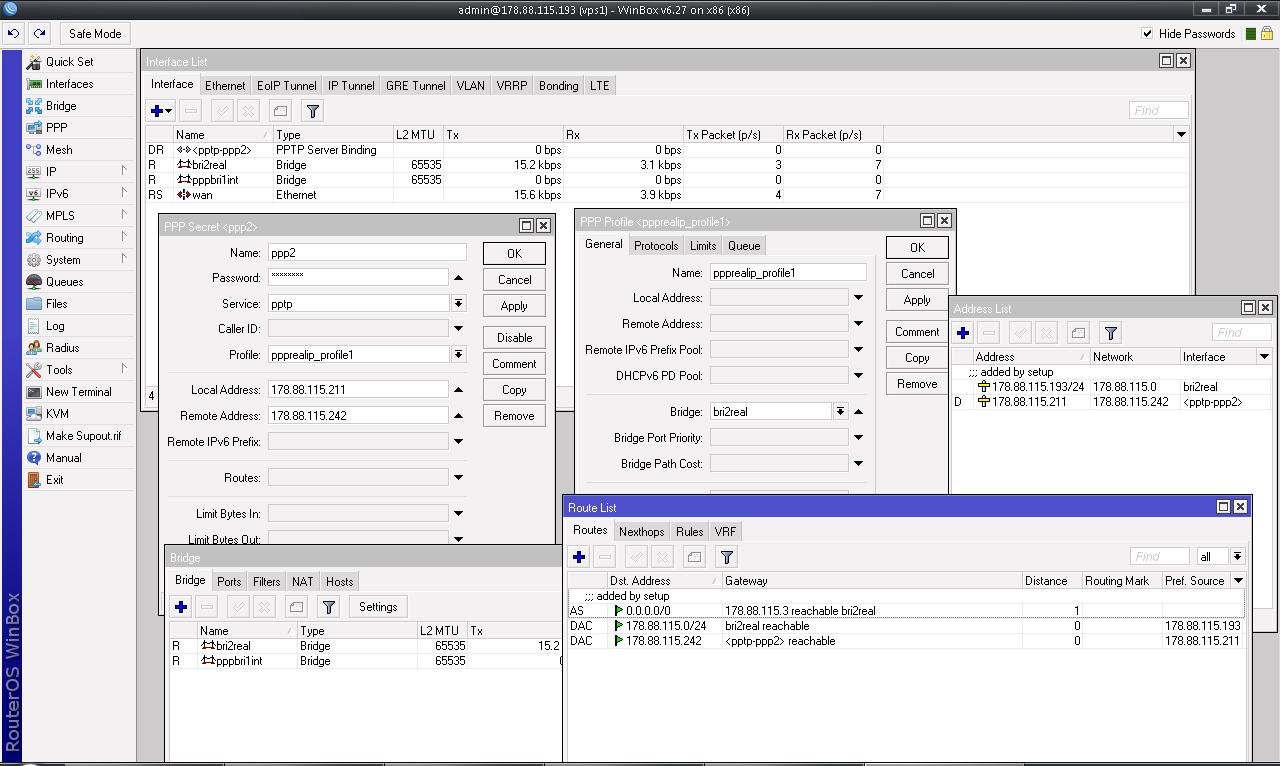Click the Remote Address field in PPP Secret
The width and height of the screenshot is (1280, 766).
click(x=358, y=415)
